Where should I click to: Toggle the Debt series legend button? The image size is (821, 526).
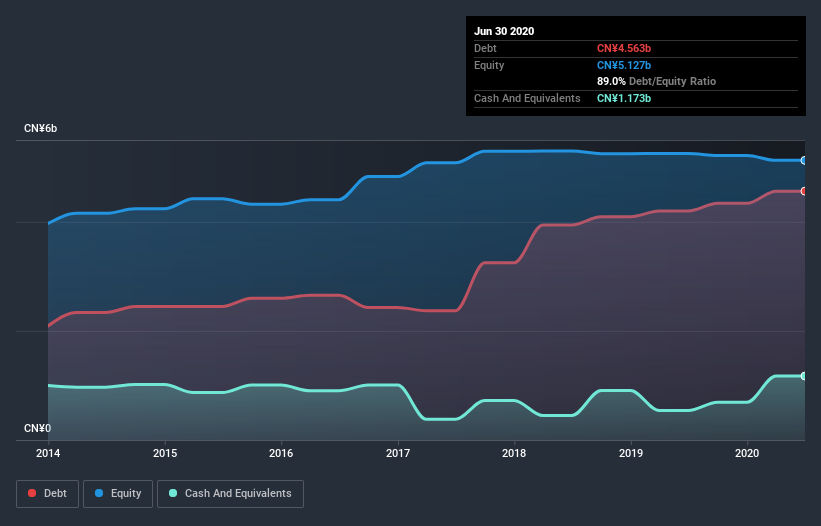tap(48, 494)
